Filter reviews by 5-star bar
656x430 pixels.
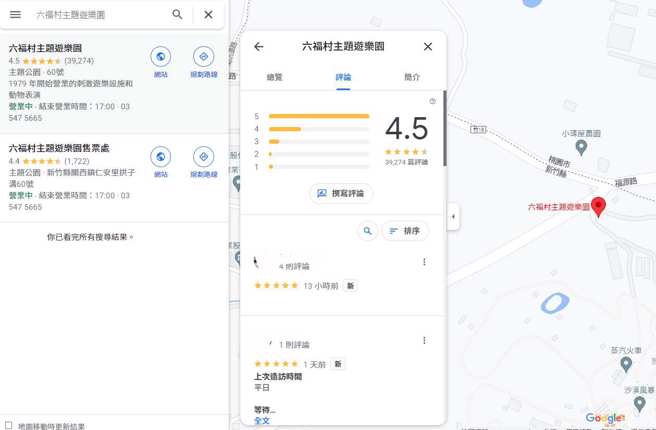click(319, 116)
